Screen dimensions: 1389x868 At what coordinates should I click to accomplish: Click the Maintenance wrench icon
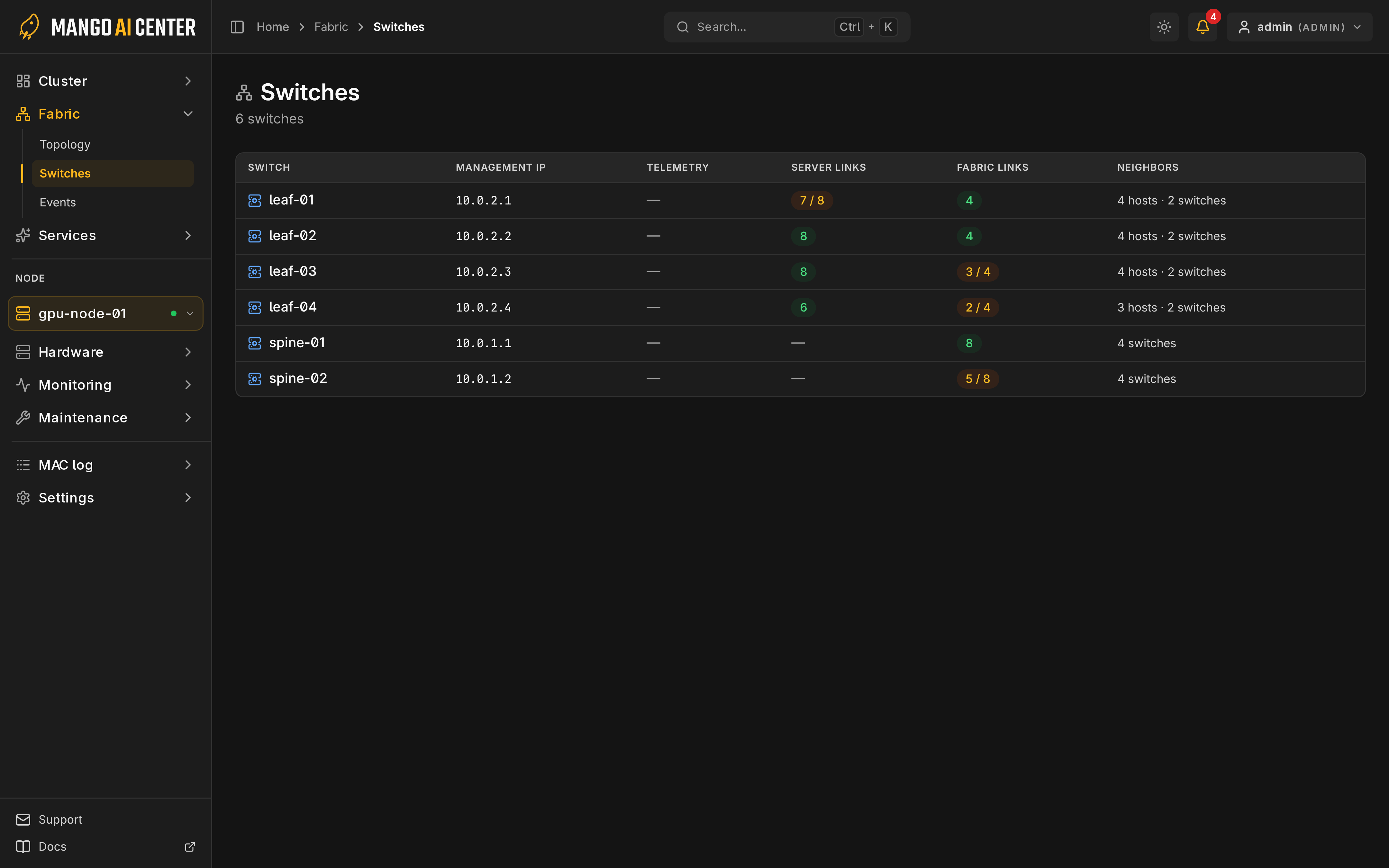[23, 417]
